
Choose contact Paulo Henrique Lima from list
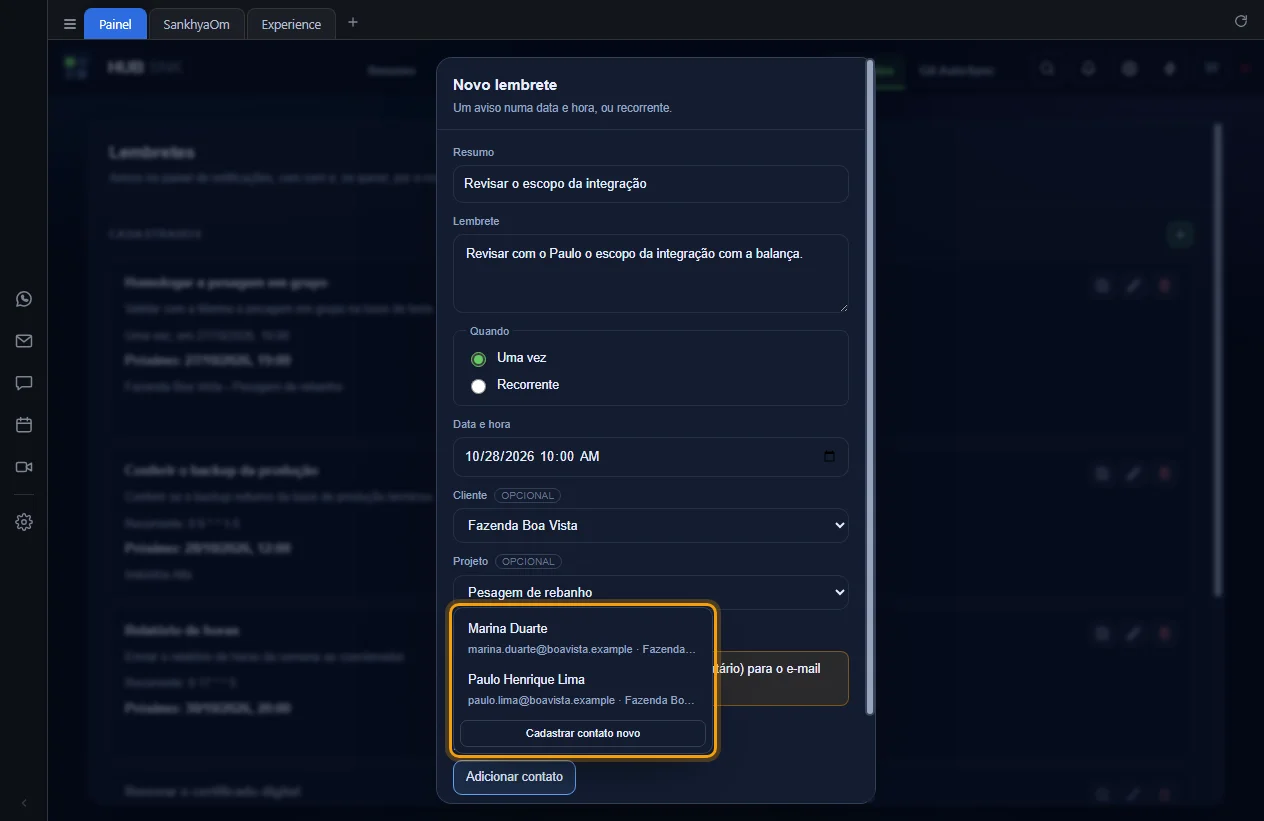pos(583,689)
